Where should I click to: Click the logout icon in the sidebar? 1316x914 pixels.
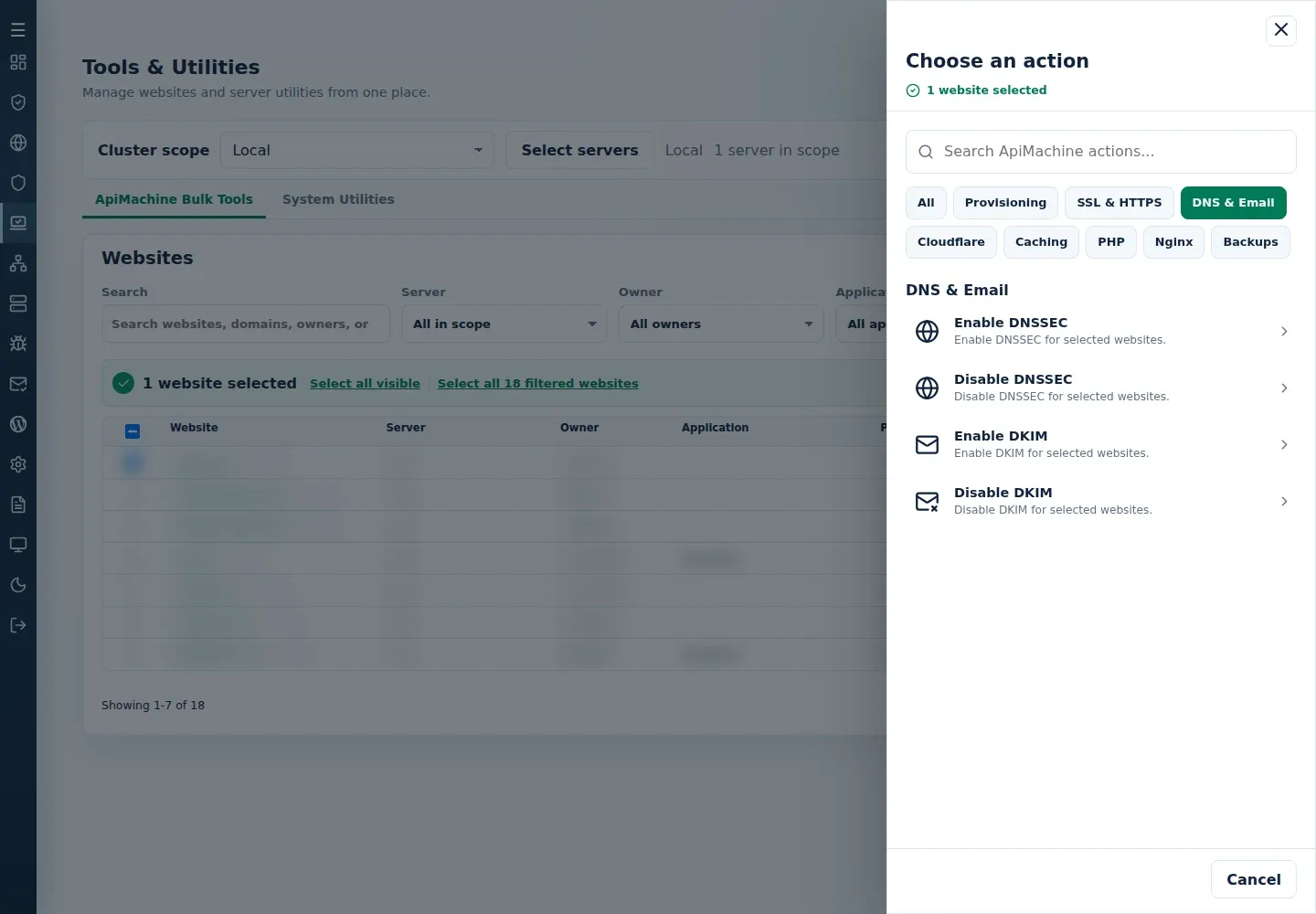coord(18,625)
